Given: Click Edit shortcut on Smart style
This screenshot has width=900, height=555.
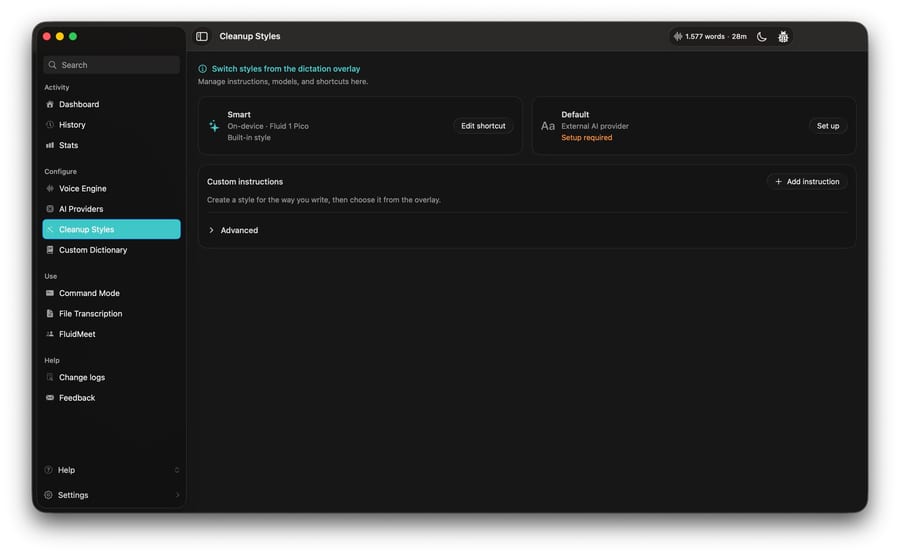Looking at the screenshot, I should pyautogui.click(x=483, y=126).
